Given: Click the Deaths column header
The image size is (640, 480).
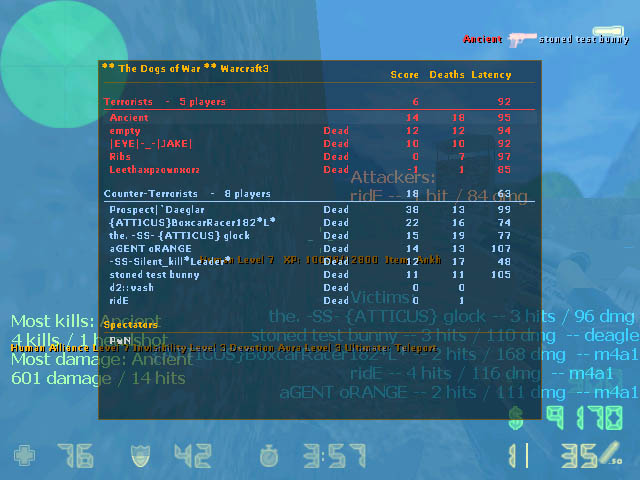Looking at the screenshot, I should (447, 75).
